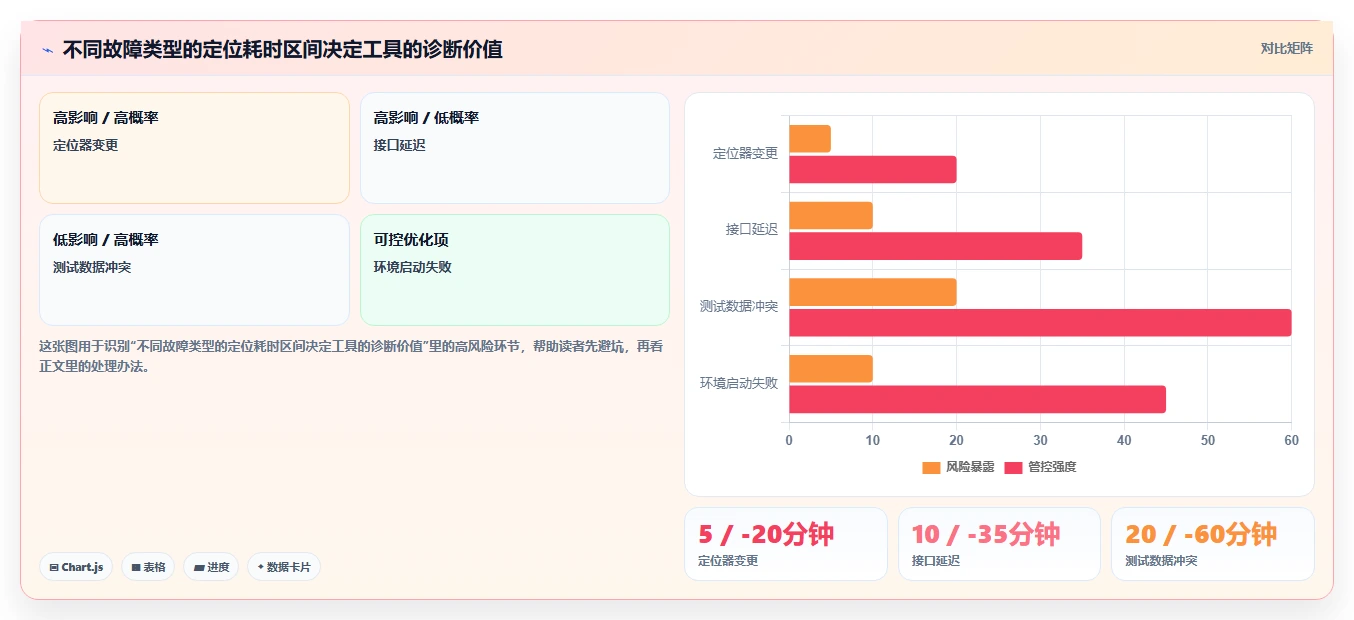1354x620 pixels.
Task: Select the 进度 chip
Action: tap(211, 567)
